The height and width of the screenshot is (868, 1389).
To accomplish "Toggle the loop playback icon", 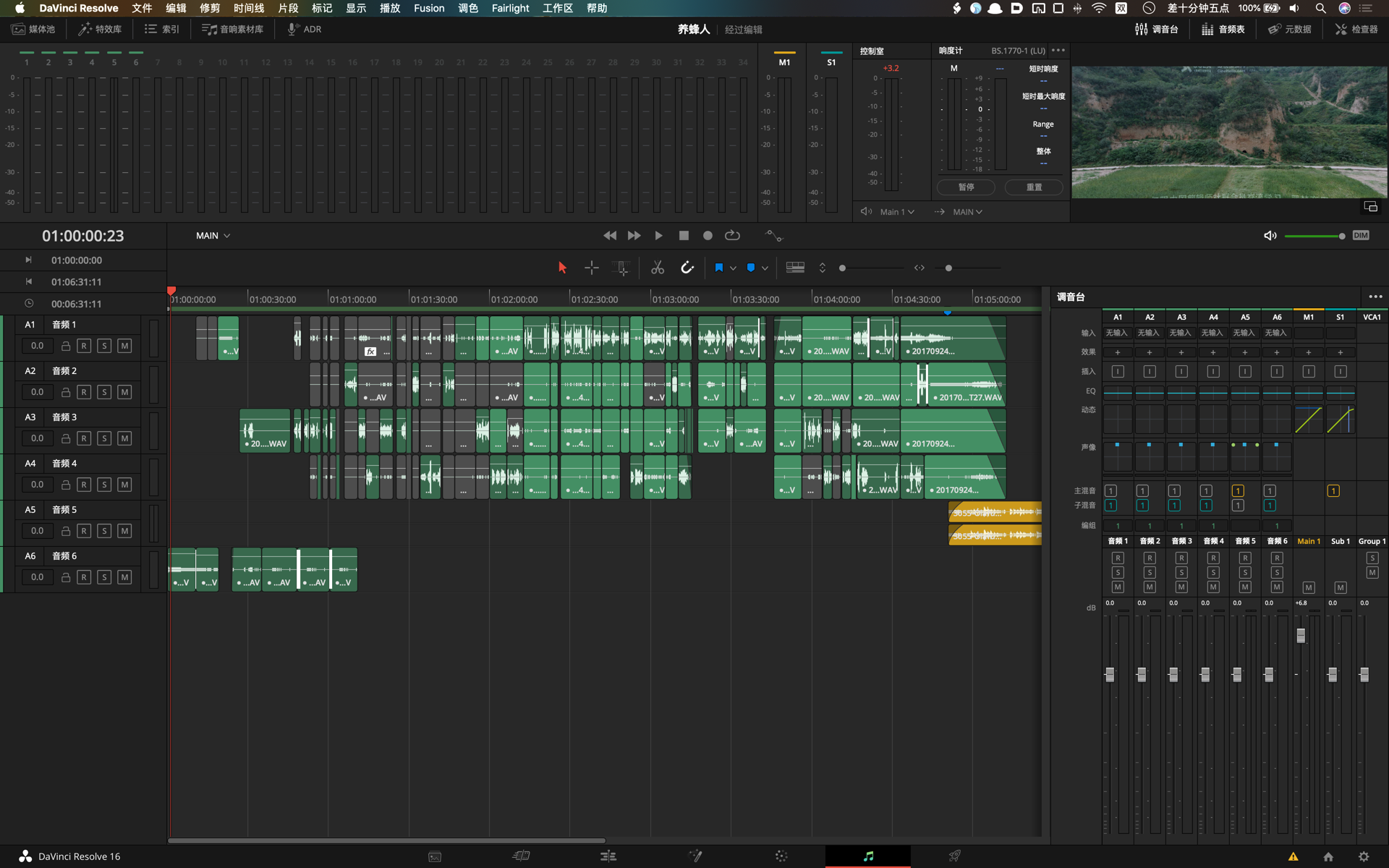I will pos(732,236).
